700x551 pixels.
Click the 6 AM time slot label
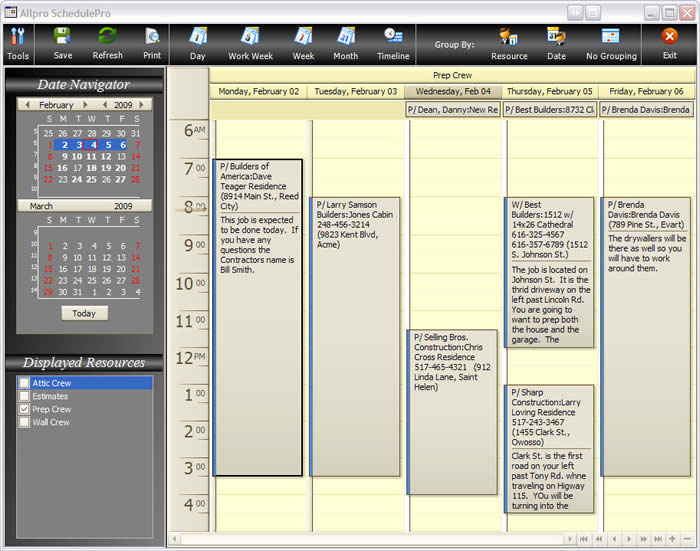coord(194,130)
